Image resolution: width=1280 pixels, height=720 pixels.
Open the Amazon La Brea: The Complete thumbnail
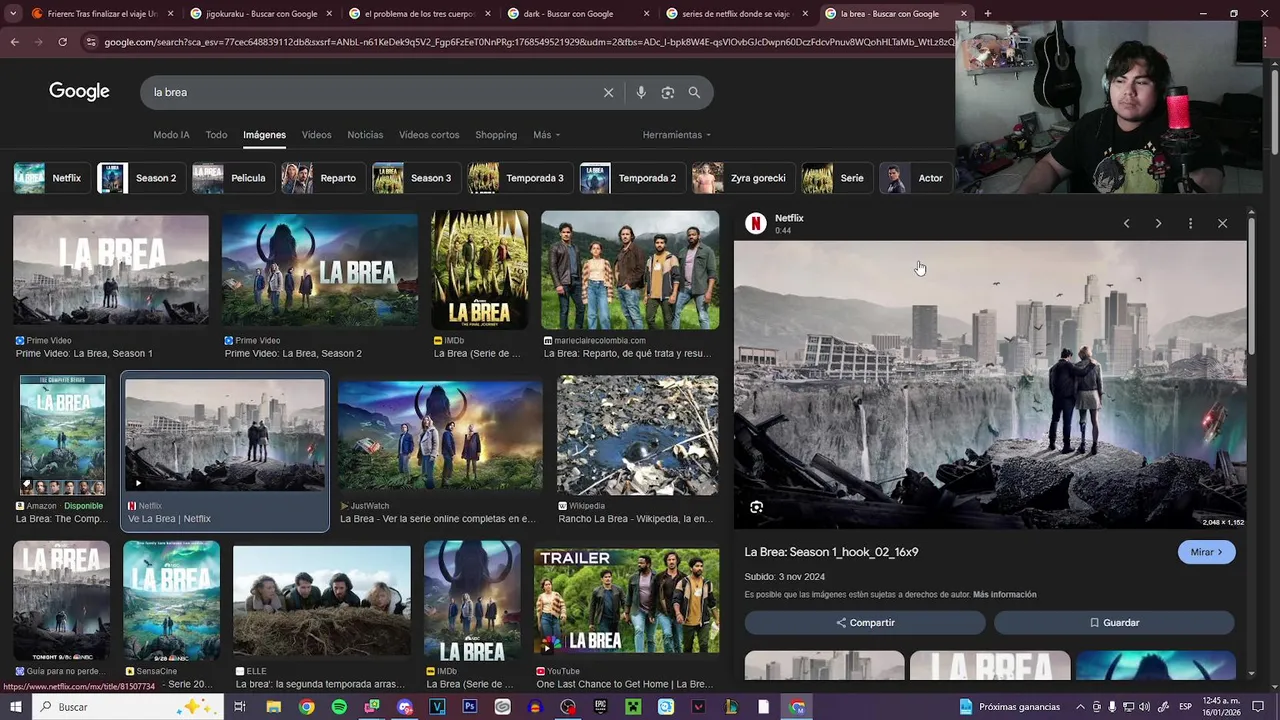coord(62,435)
